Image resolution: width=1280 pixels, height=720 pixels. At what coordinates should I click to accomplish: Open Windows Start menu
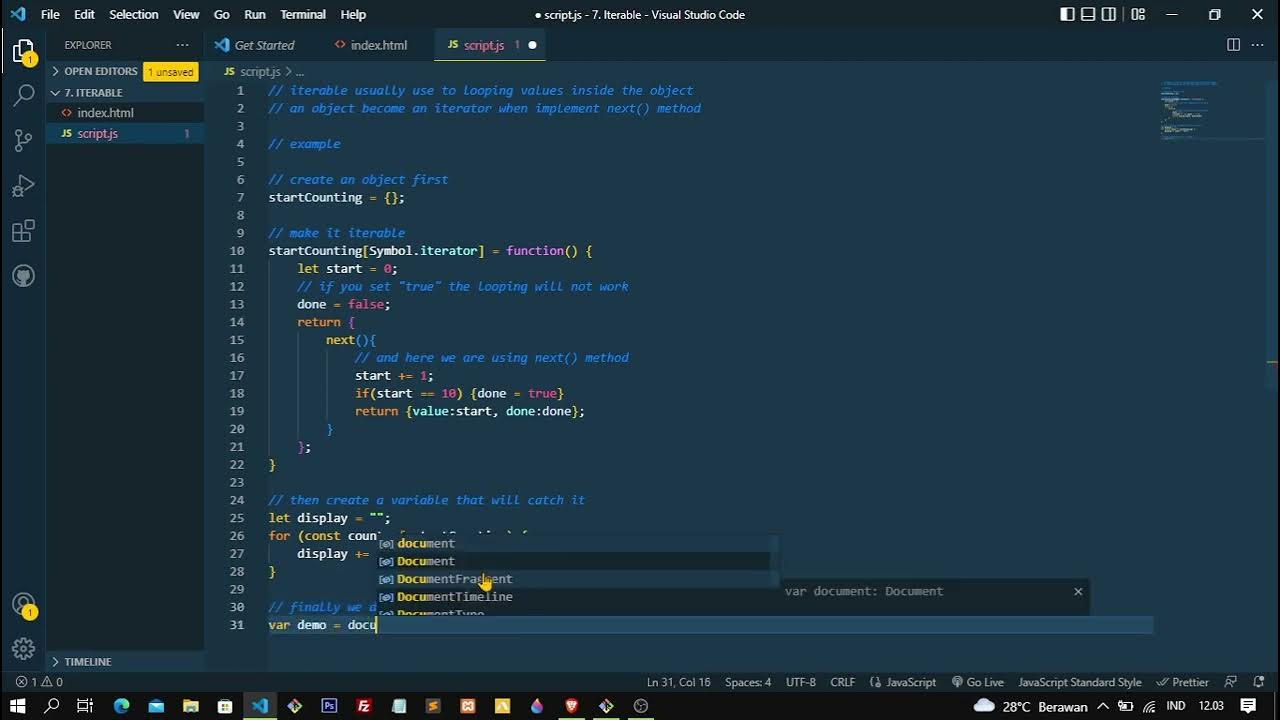click(x=17, y=706)
